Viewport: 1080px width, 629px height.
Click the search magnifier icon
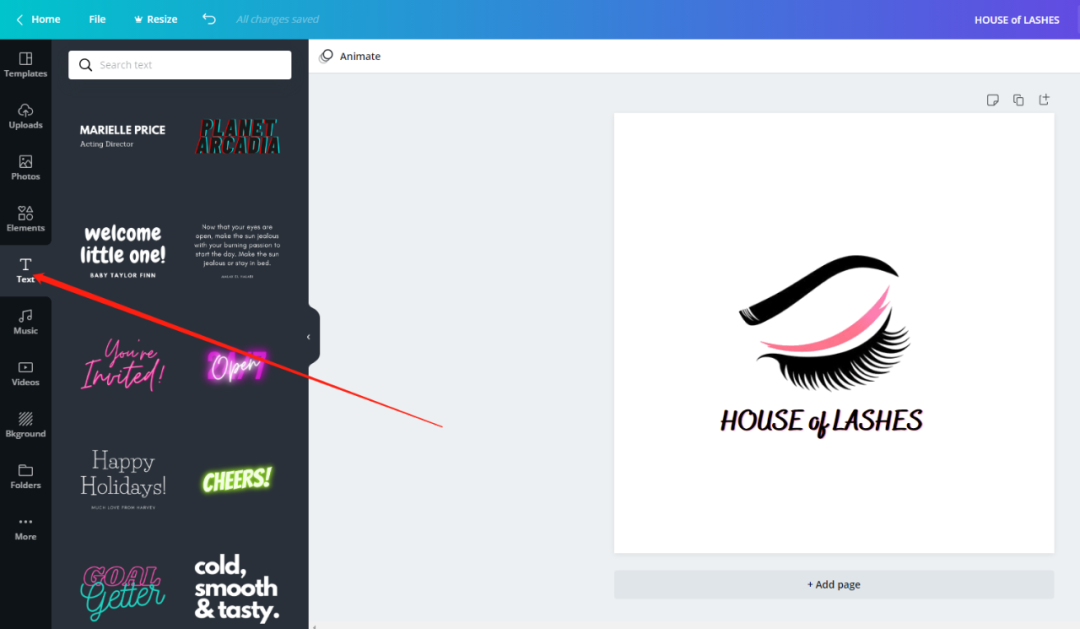[x=85, y=65]
